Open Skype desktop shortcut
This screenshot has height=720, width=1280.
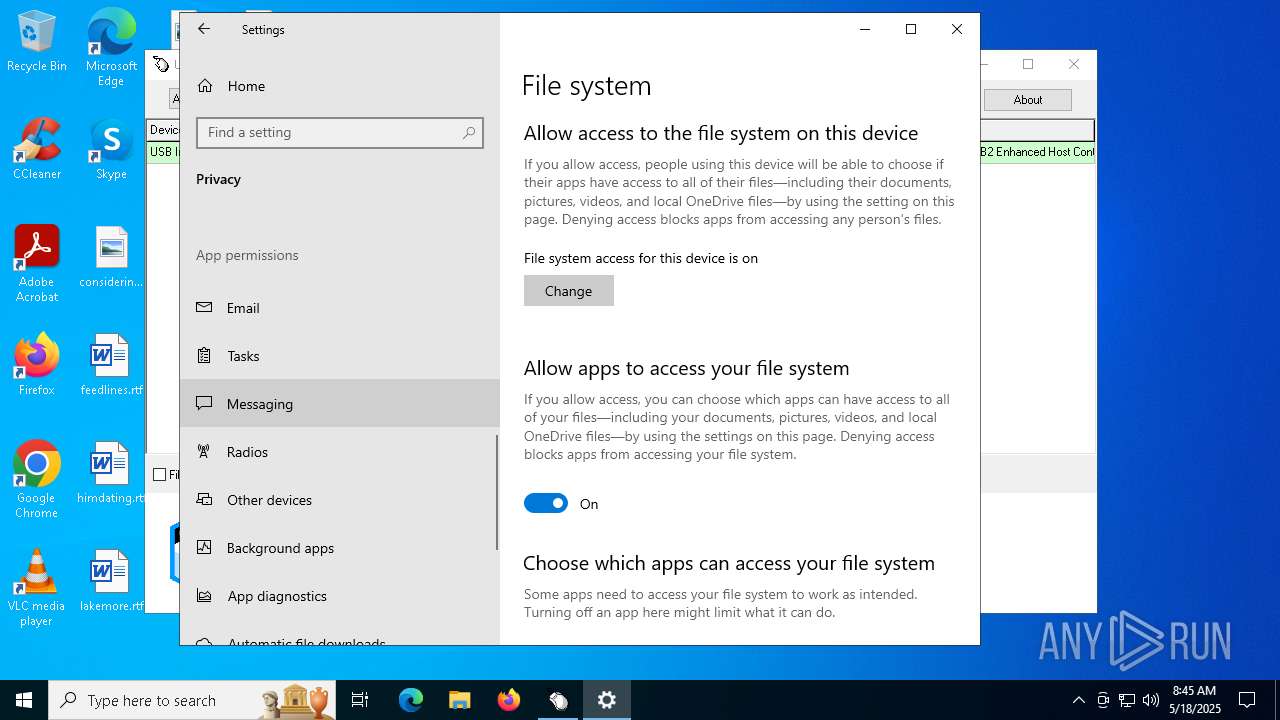click(x=111, y=150)
